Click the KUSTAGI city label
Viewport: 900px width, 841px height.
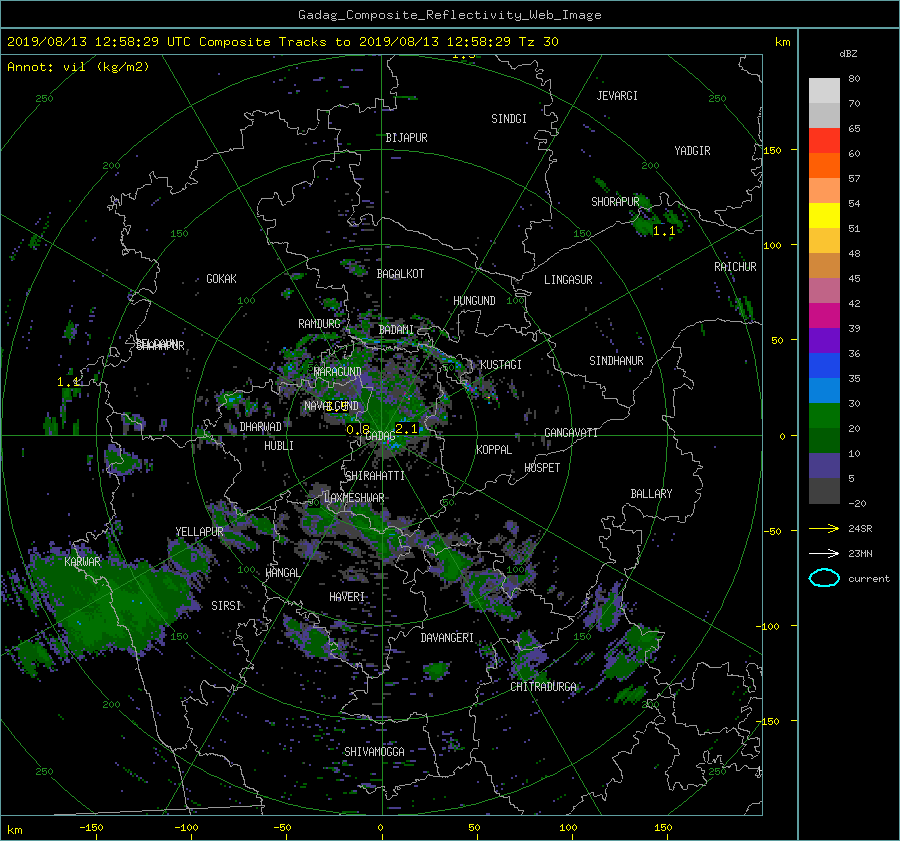[501, 365]
